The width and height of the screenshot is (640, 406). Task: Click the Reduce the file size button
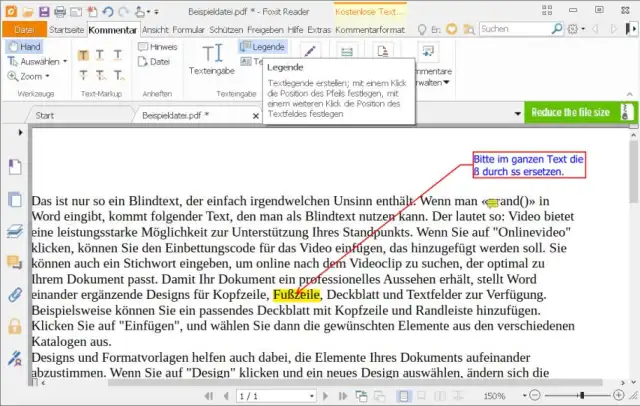tap(570, 113)
